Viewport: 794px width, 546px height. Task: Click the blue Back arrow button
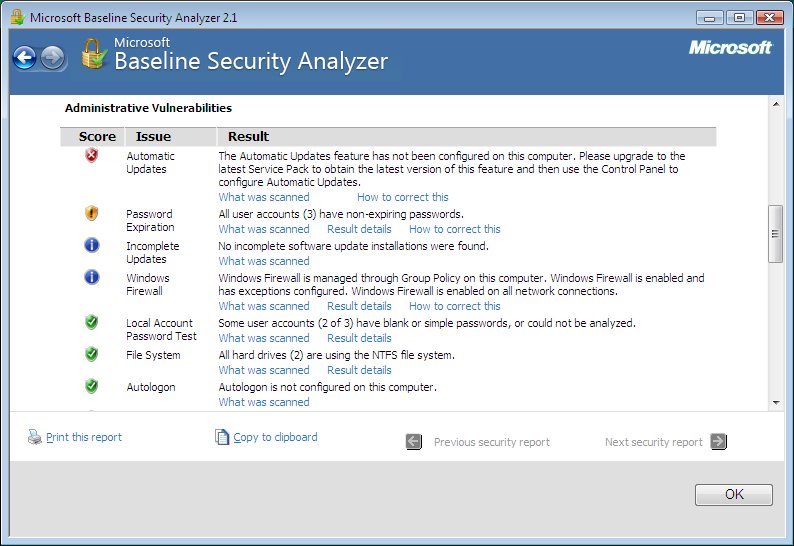(x=24, y=58)
